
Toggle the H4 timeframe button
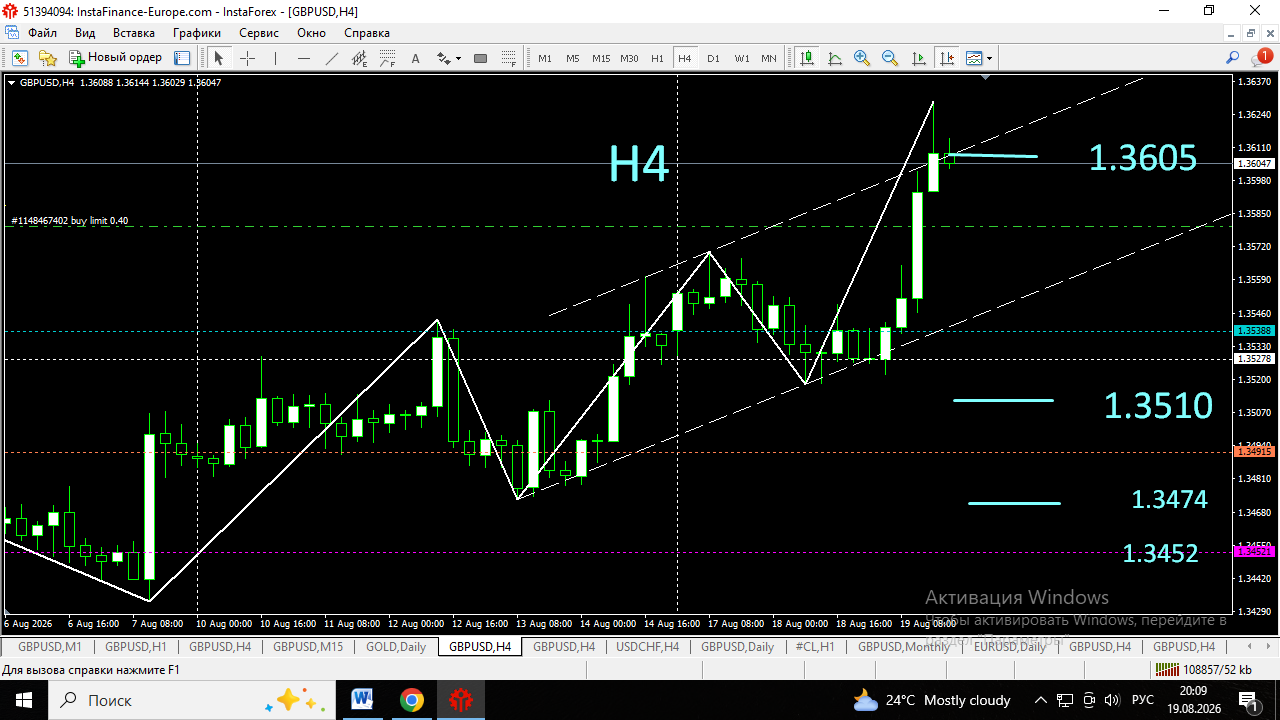(685, 58)
